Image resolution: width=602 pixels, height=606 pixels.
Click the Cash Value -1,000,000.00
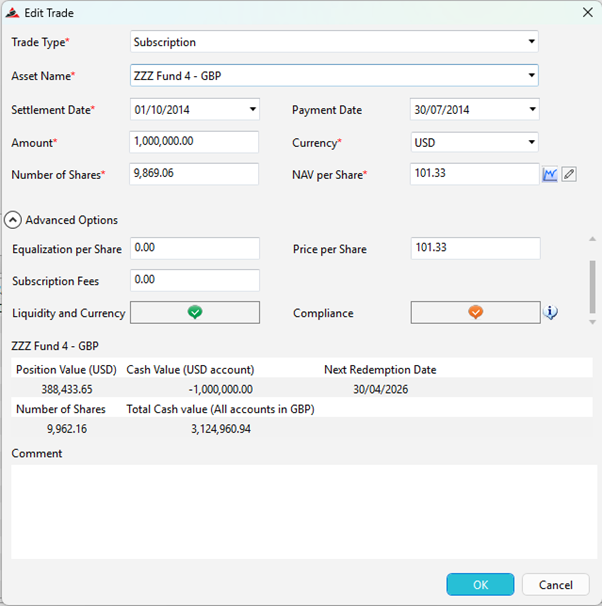coord(221,389)
